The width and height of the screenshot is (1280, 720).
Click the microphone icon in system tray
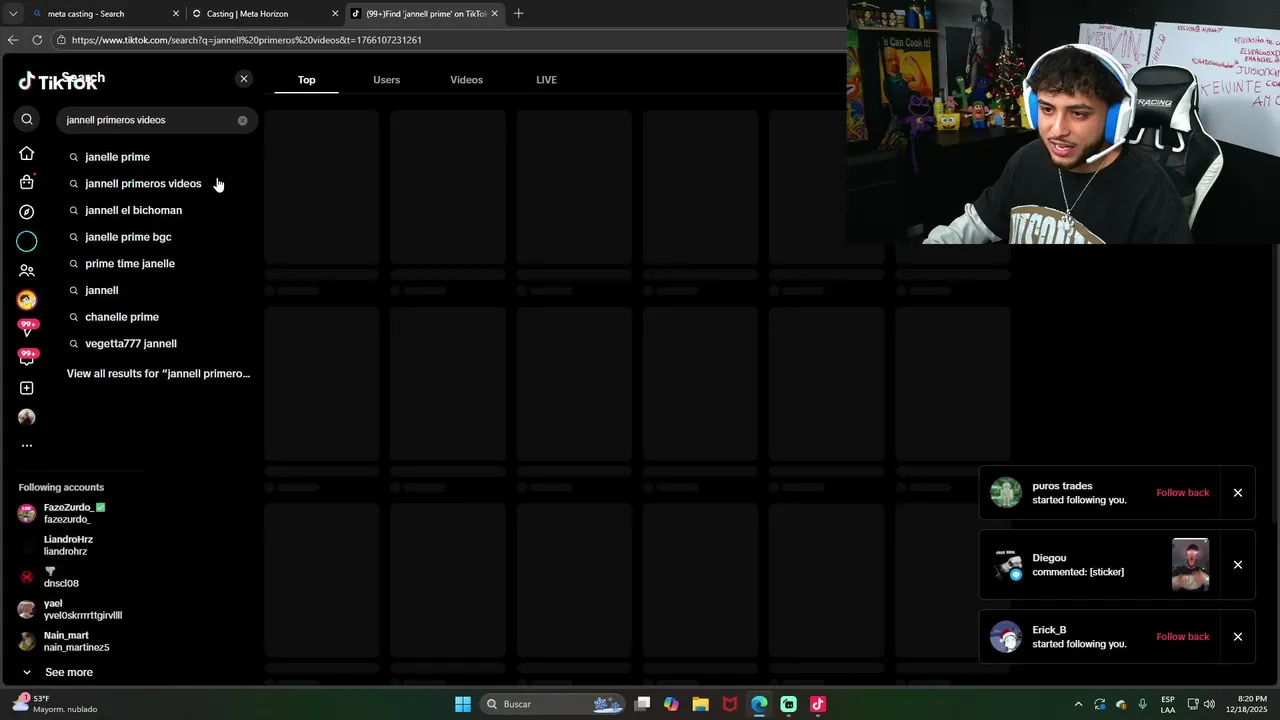(x=1142, y=705)
